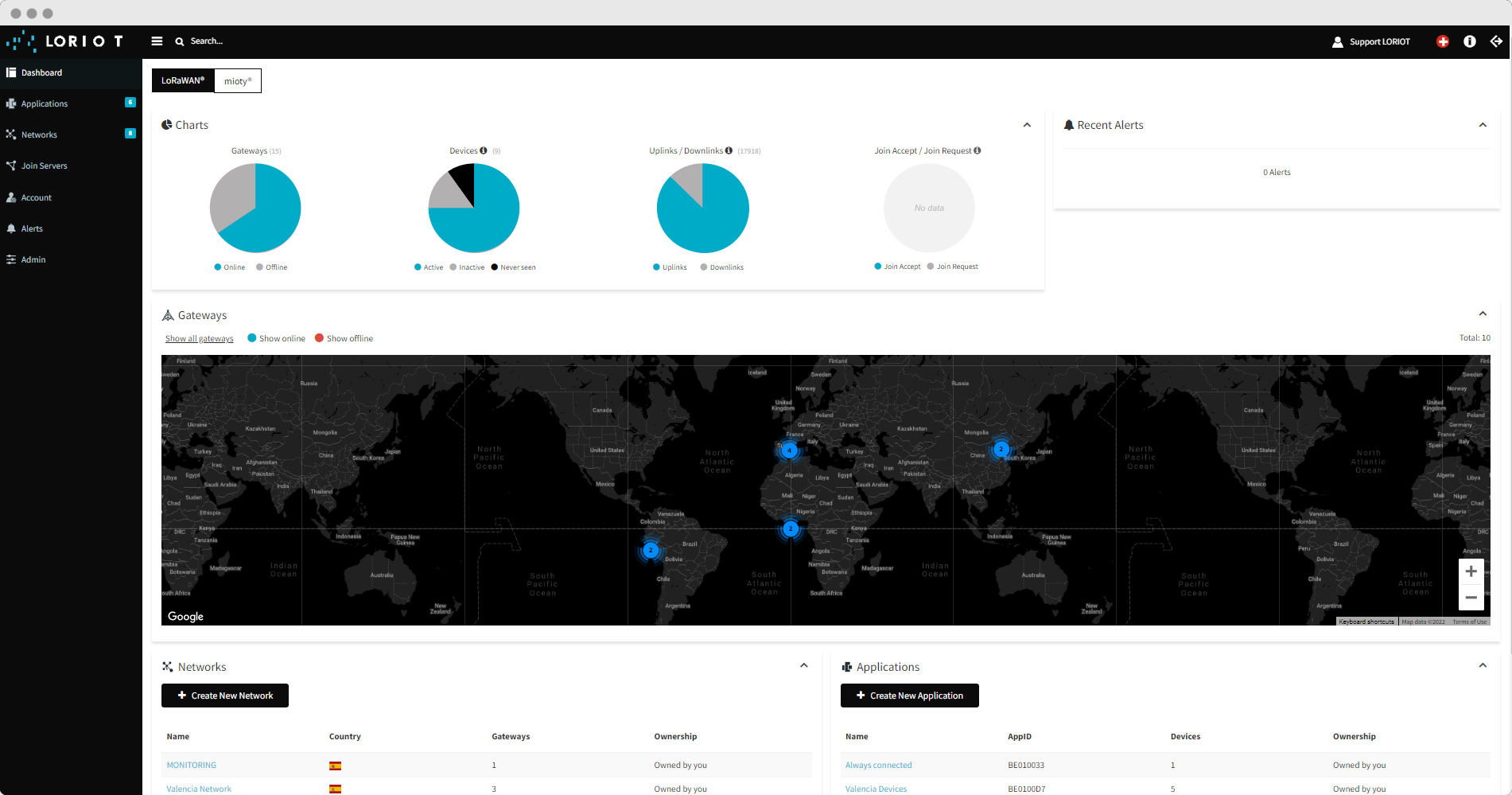
Task: Open the Valencia Network link
Action: point(199,789)
